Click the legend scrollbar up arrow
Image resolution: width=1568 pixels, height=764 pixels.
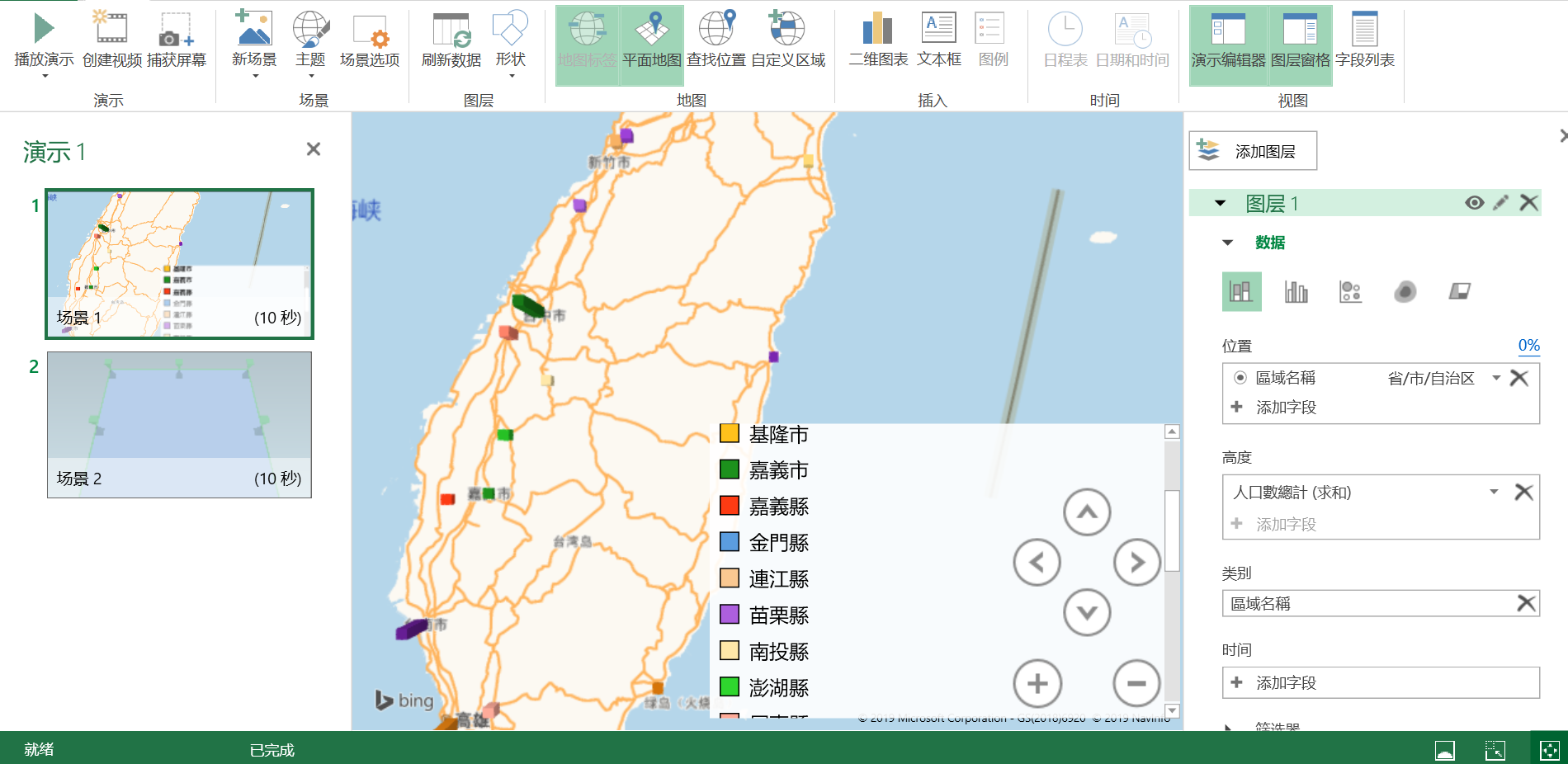[x=1172, y=432]
